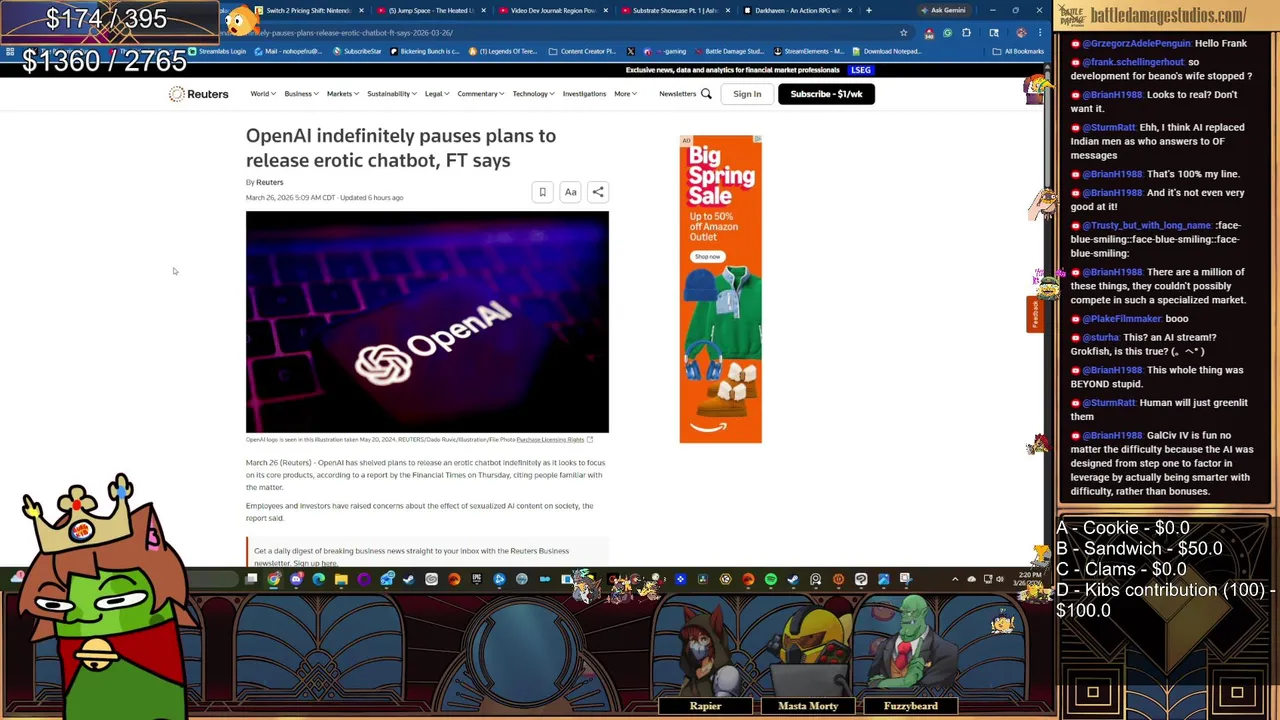The width and height of the screenshot is (1280, 720).
Task: Open the Bickering Bunch bookmark
Action: pos(425,51)
